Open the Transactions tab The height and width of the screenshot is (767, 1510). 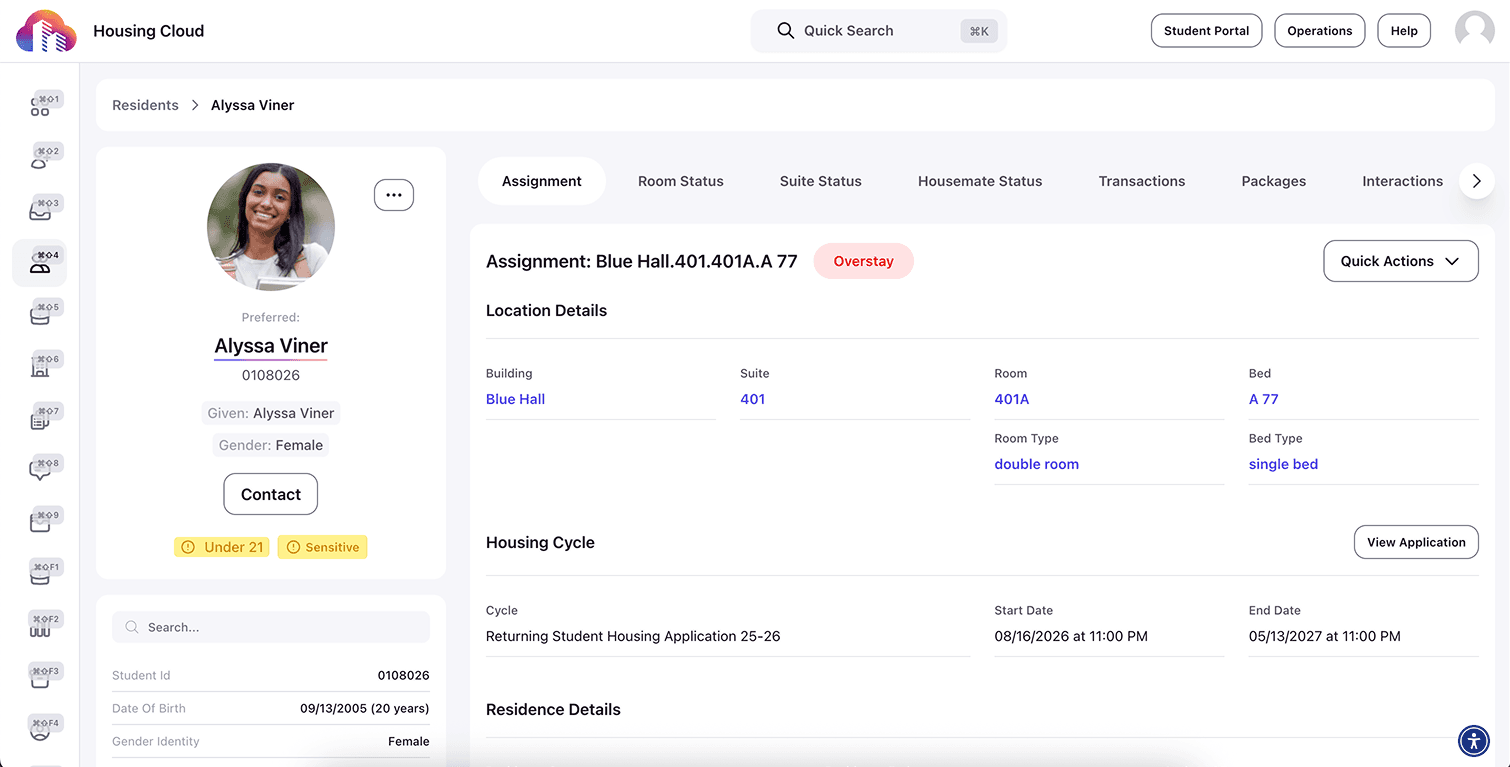click(1142, 181)
